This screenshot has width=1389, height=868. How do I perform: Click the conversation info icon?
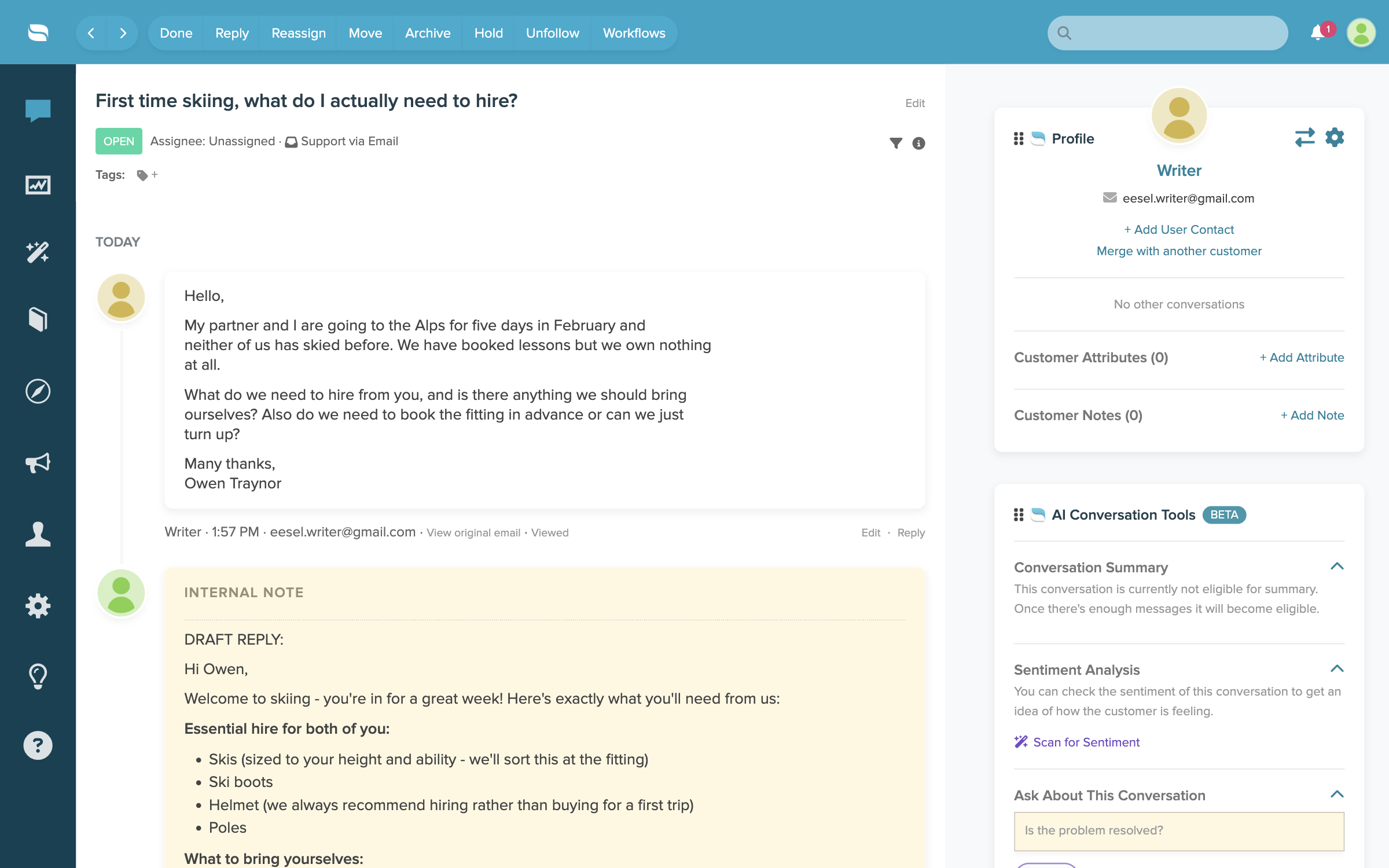[918, 143]
